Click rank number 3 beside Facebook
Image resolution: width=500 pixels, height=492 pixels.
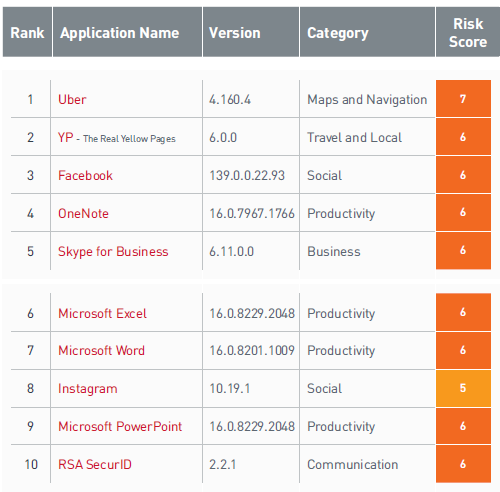[x=30, y=175]
